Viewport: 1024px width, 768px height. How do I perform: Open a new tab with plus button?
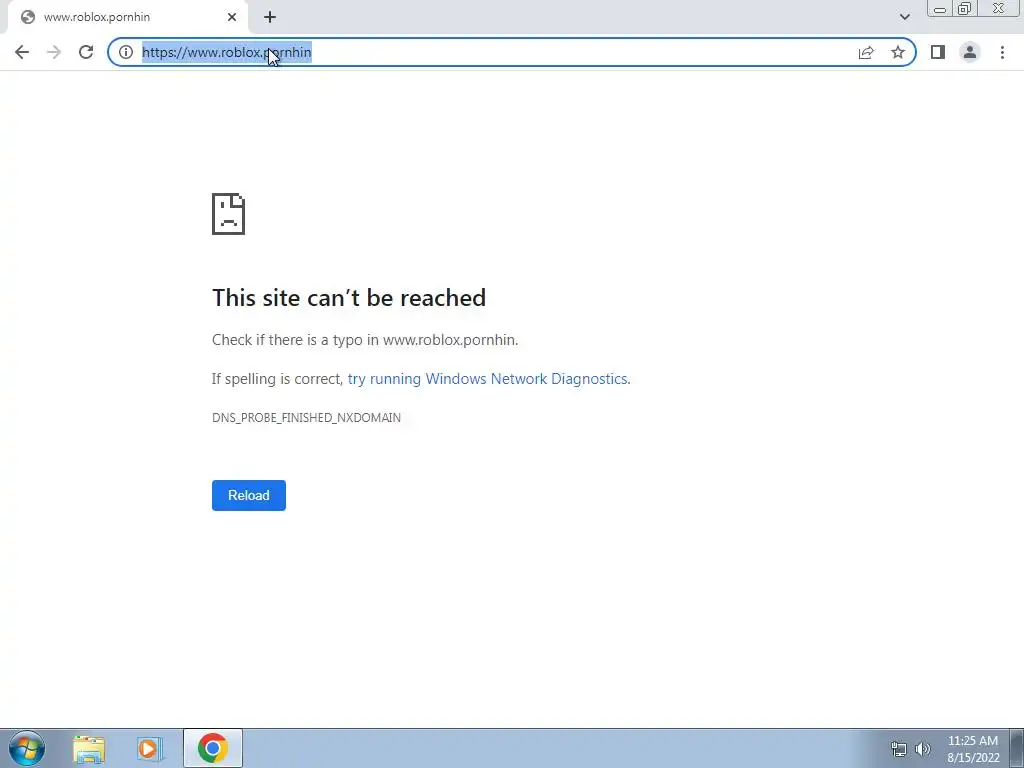click(270, 17)
